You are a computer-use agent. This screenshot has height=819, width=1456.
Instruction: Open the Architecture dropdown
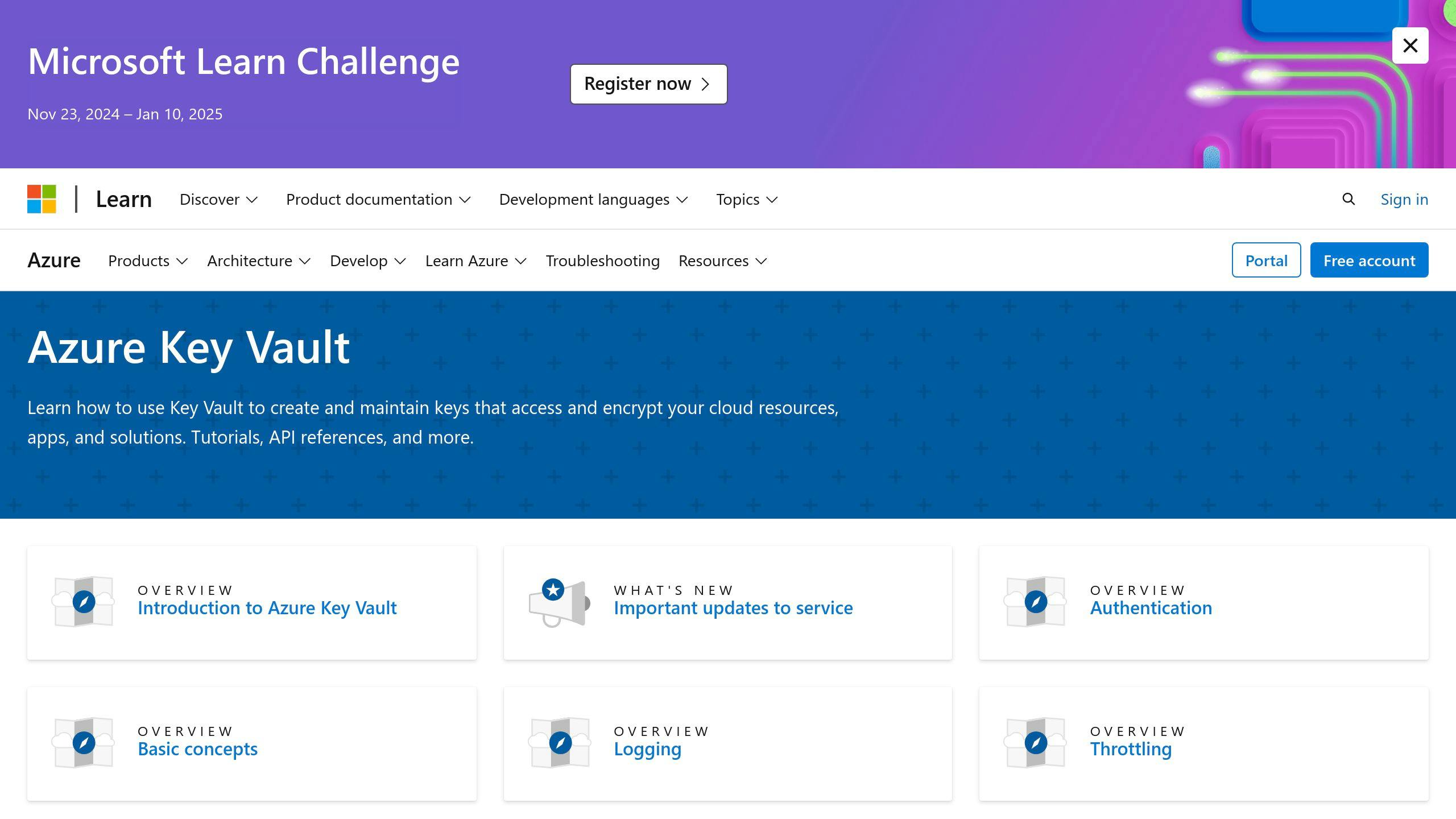click(x=259, y=260)
